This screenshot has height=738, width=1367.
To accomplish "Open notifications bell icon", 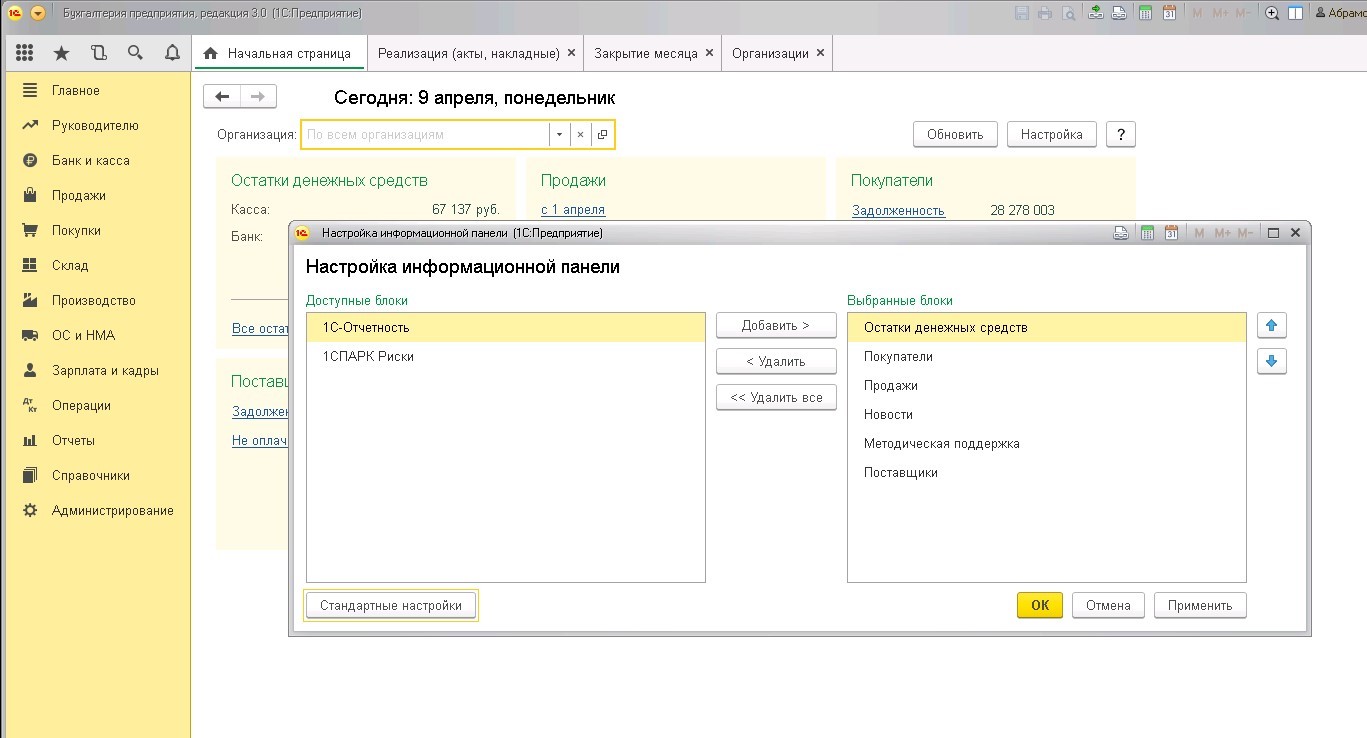I will pos(171,53).
